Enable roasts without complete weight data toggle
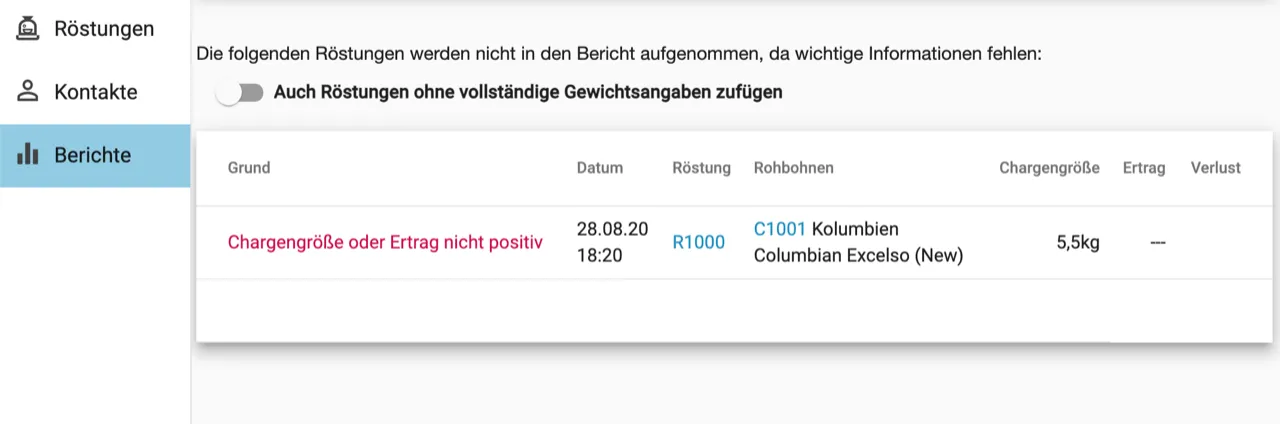Screen dimensions: 1280x424 point(240,93)
